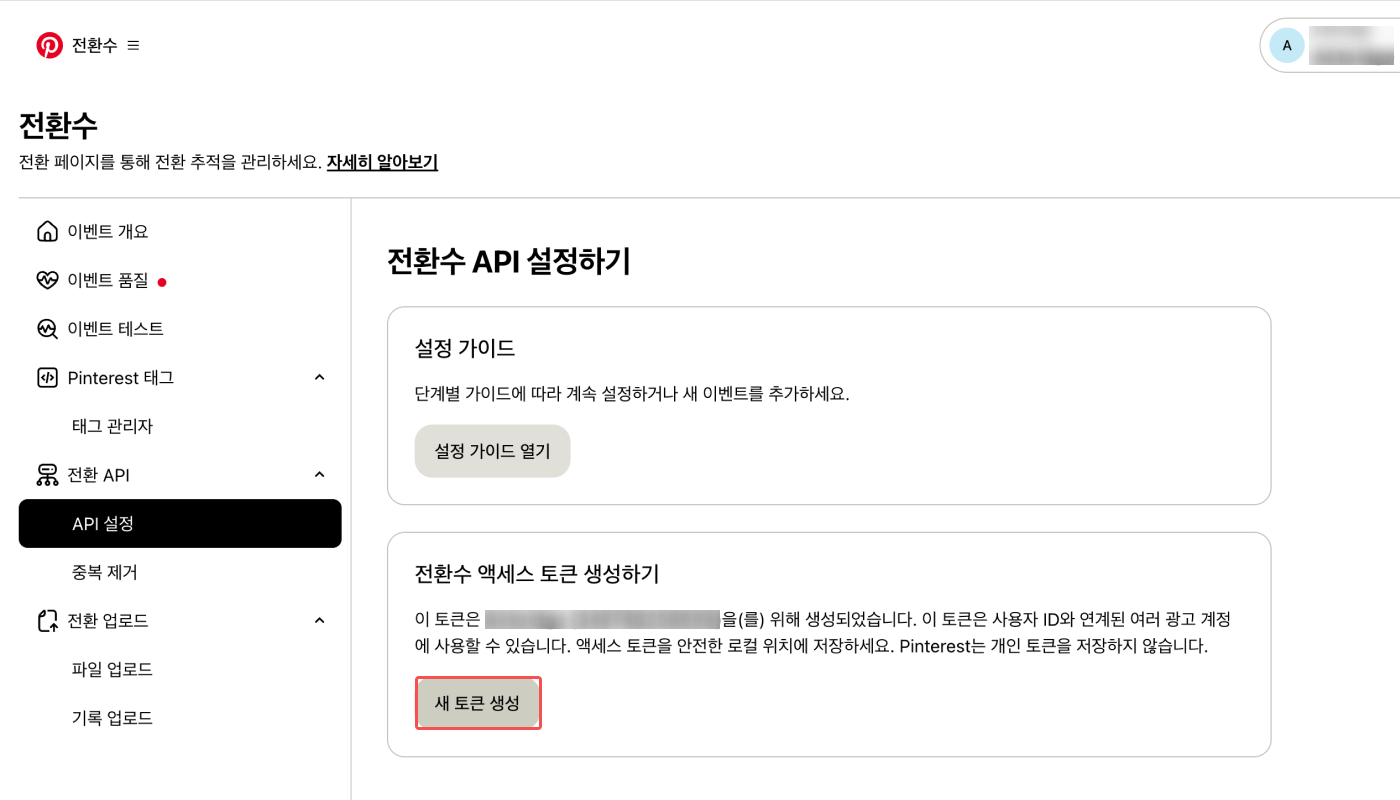Select the active API 설정 item

(x=180, y=523)
